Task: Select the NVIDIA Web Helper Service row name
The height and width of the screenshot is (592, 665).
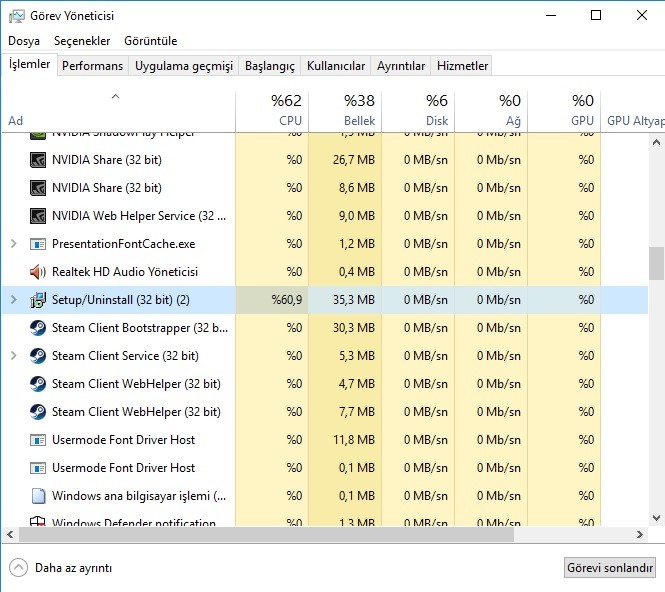Action: [x=139, y=216]
